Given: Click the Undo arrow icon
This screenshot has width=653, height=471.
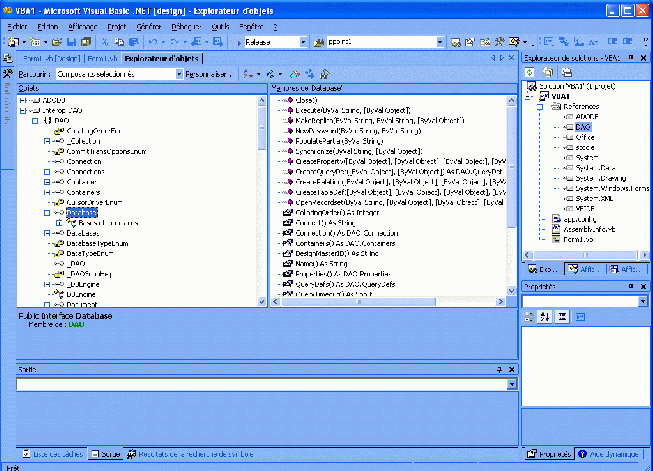Looking at the screenshot, I should pos(153,42).
